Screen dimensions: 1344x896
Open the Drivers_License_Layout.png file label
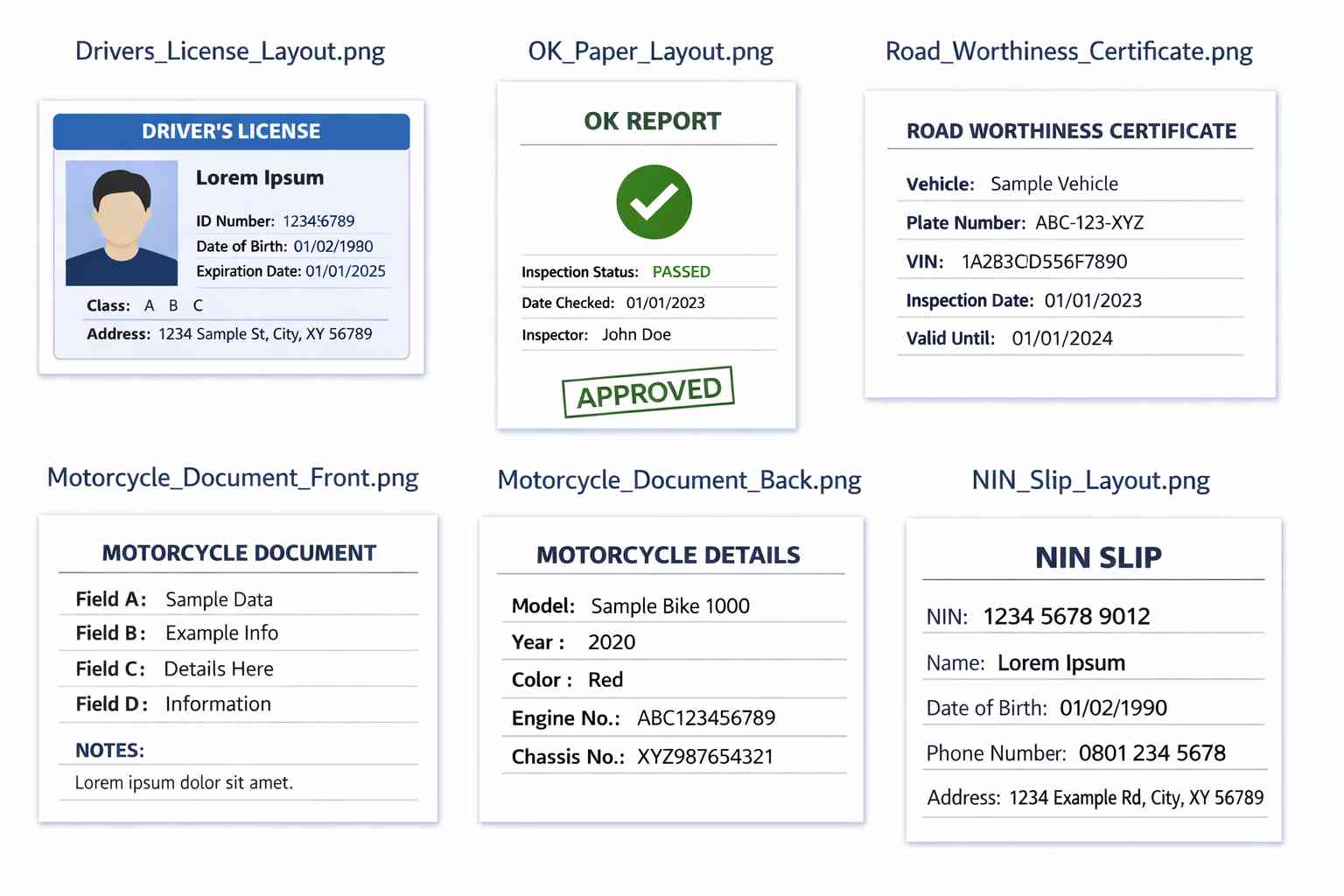(x=230, y=52)
